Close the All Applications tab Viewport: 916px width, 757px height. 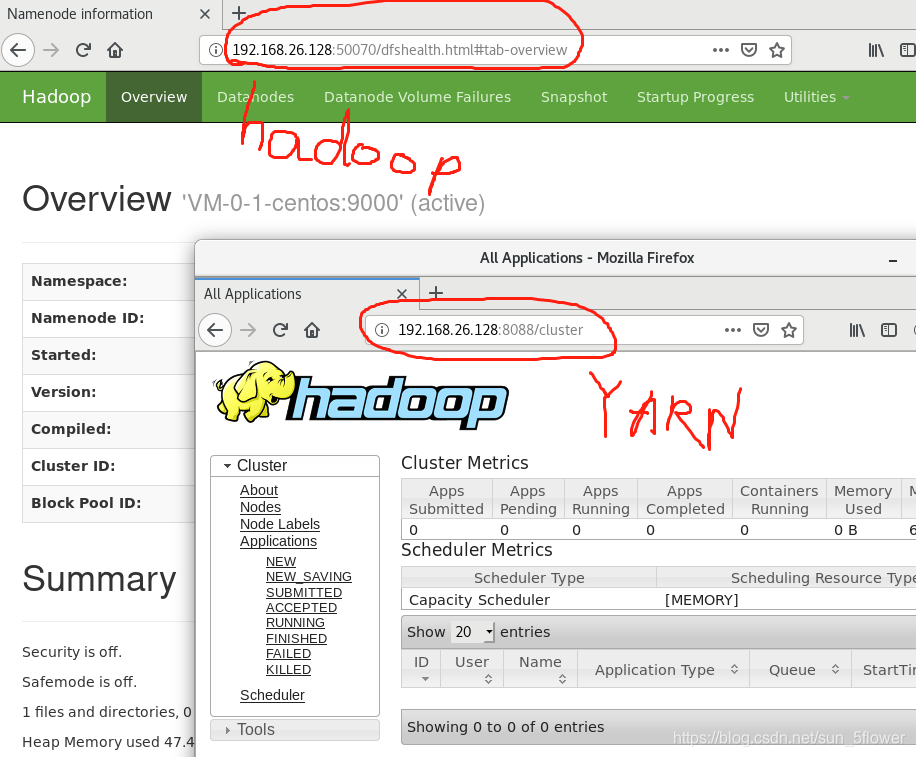pos(402,294)
